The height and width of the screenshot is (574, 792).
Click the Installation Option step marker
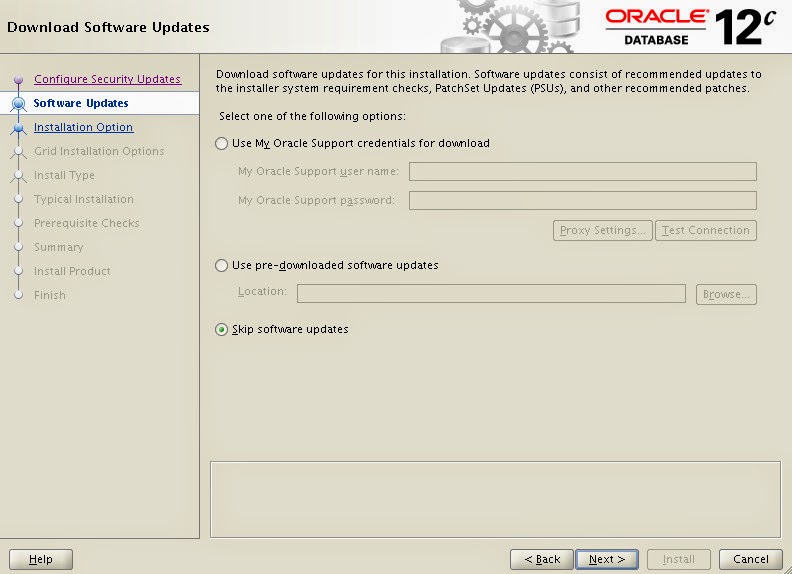tap(19, 128)
